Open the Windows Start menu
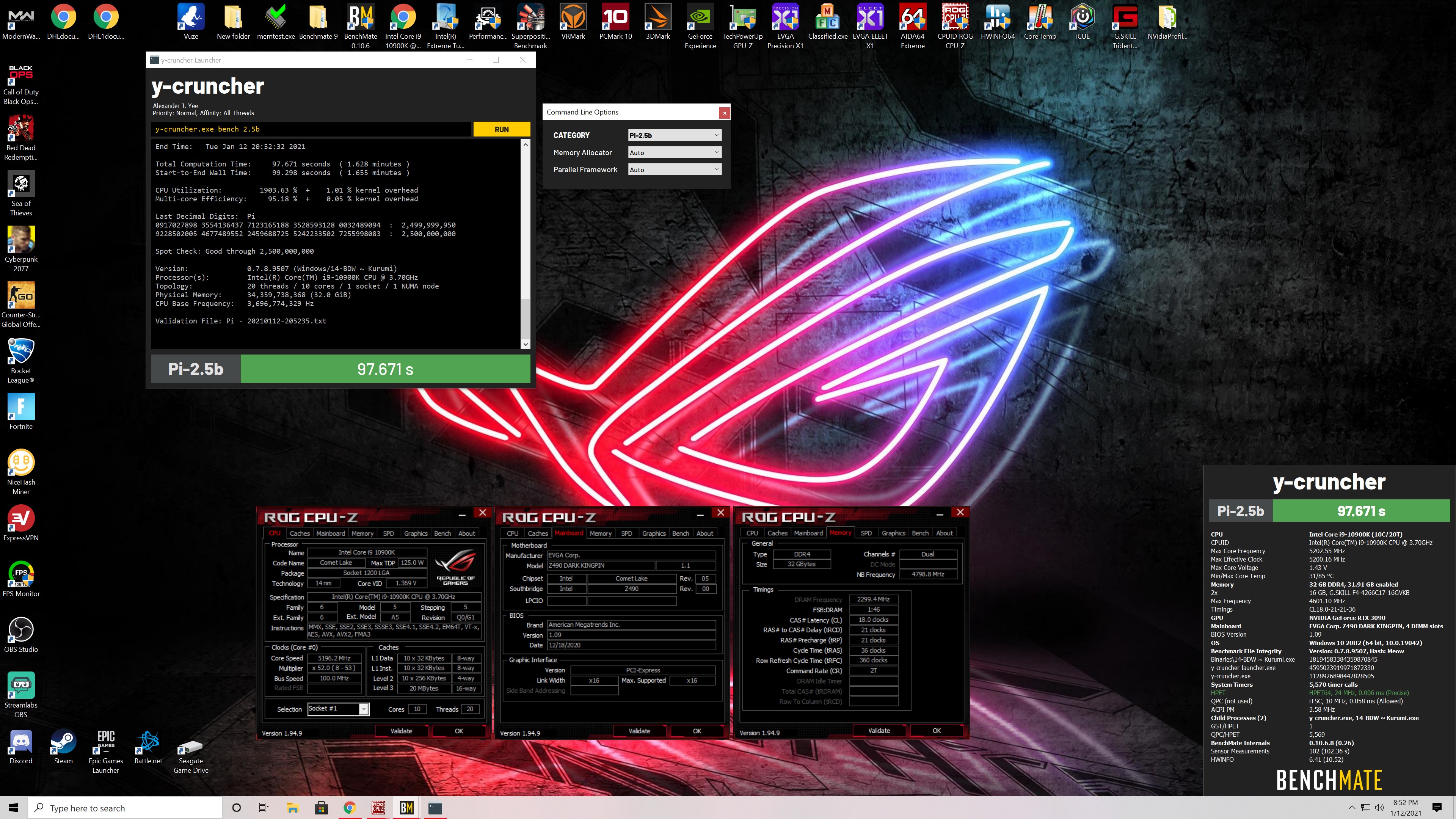 click(x=14, y=808)
